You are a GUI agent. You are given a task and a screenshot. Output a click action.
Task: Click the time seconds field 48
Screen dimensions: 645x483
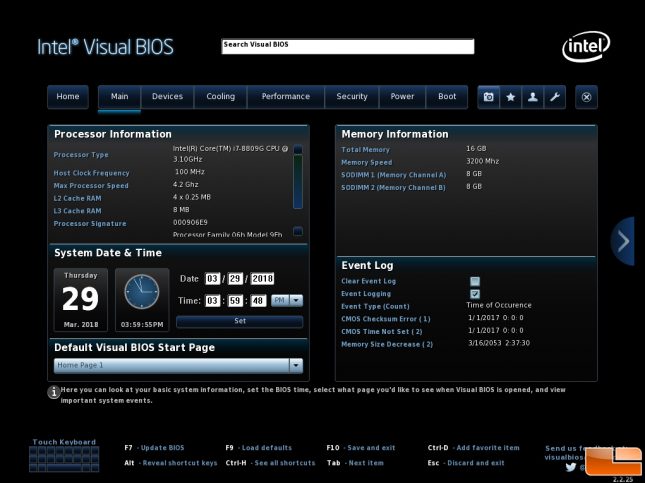258,301
